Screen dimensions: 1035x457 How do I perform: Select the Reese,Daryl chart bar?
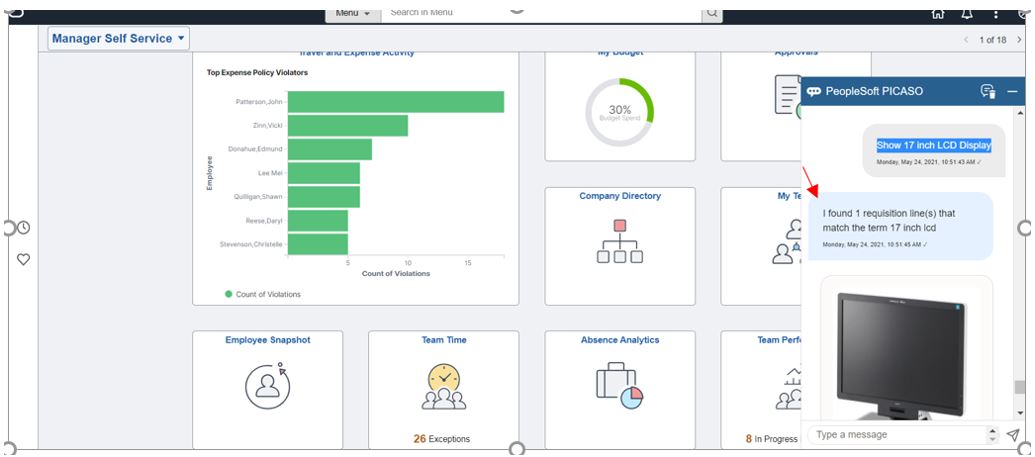point(318,221)
